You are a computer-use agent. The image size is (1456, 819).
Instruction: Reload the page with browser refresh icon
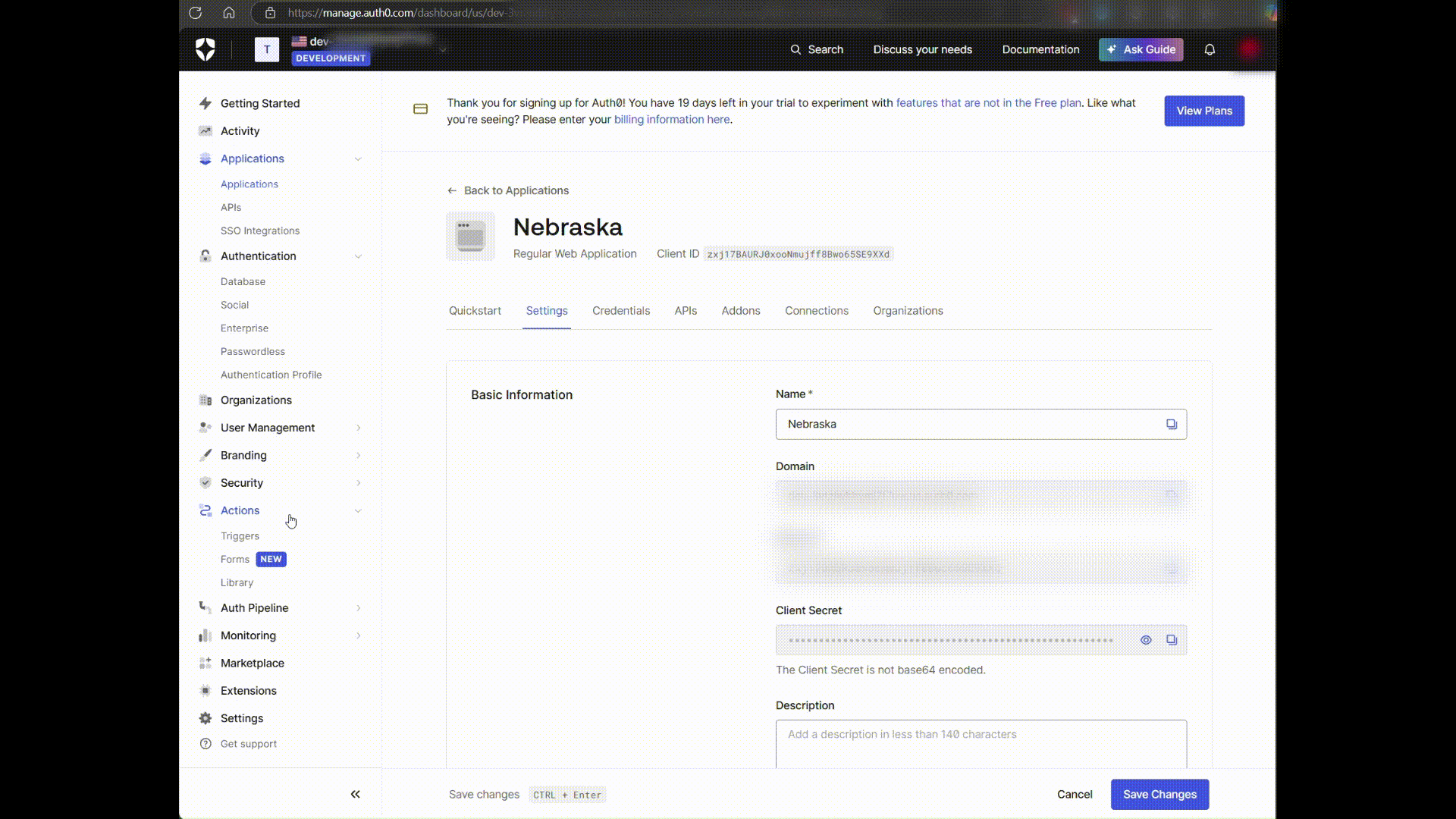[195, 13]
